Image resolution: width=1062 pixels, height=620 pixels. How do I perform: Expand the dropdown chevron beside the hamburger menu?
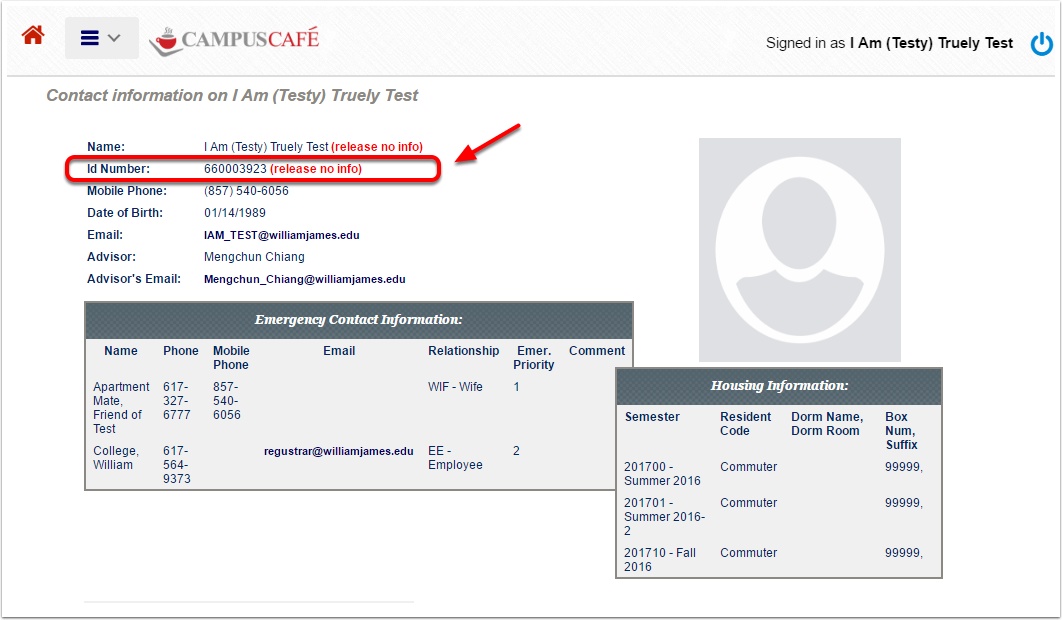(x=113, y=36)
